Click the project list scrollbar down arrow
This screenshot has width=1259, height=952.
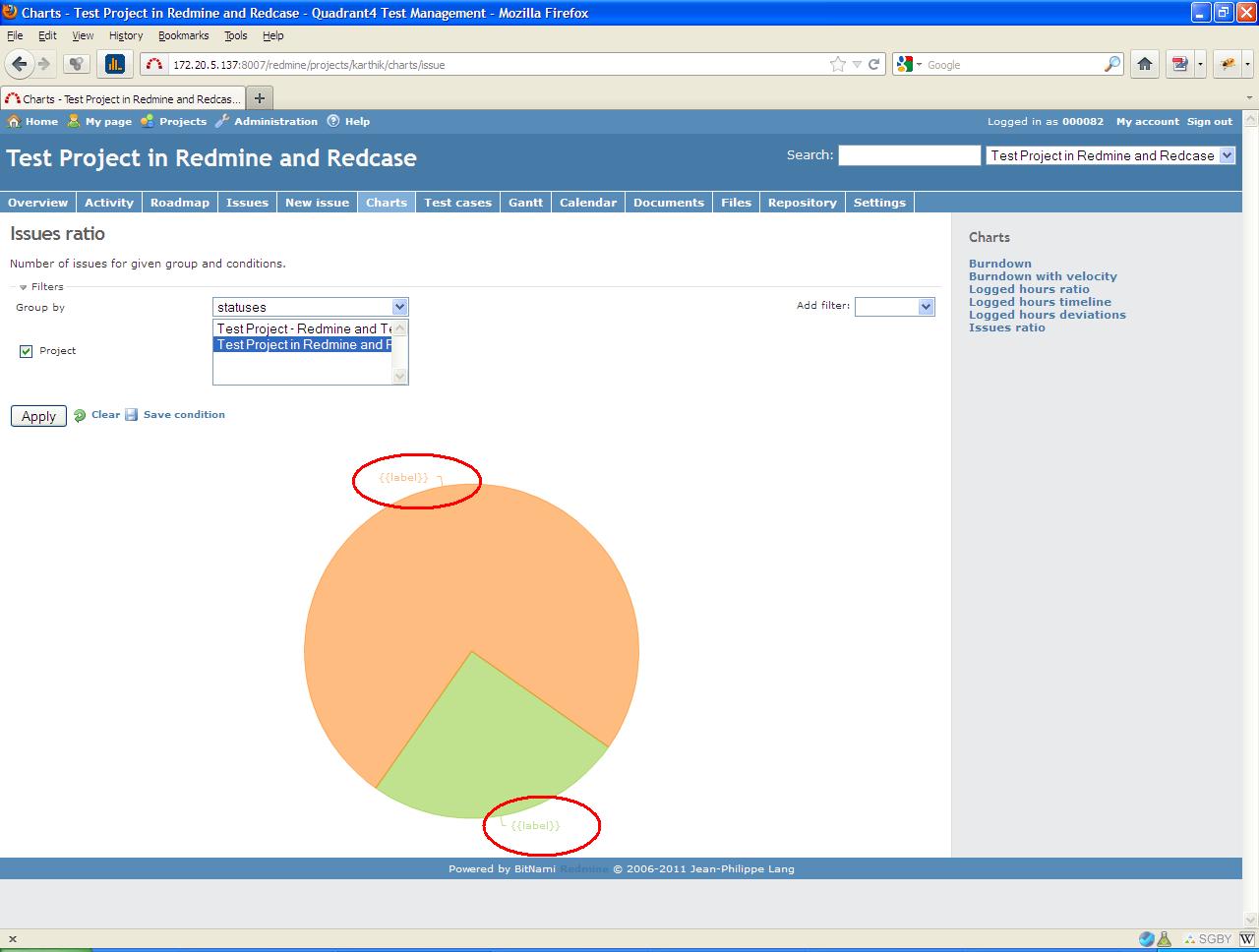tap(399, 376)
